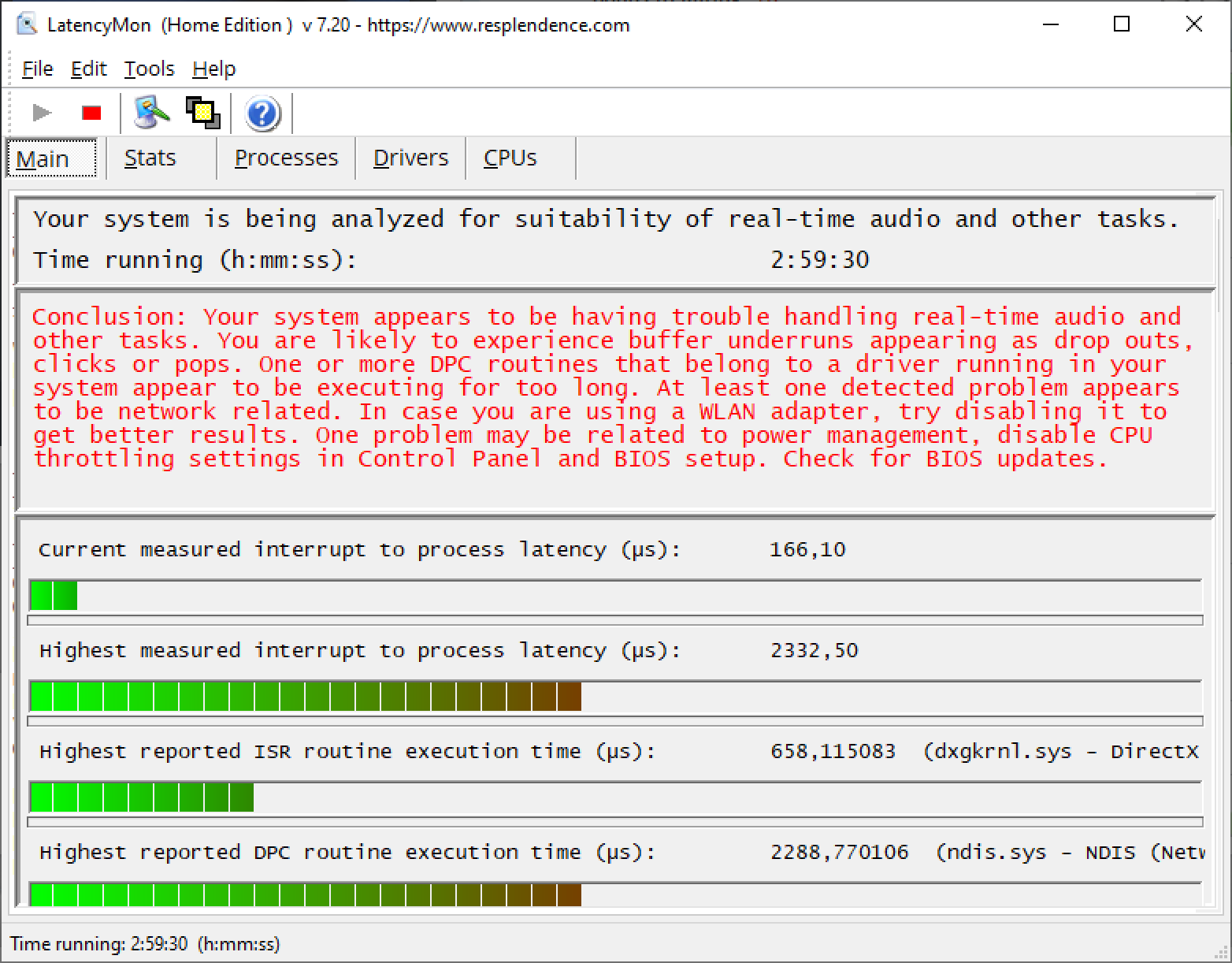
Task: Start the latency monitor with the play icon
Action: click(42, 113)
